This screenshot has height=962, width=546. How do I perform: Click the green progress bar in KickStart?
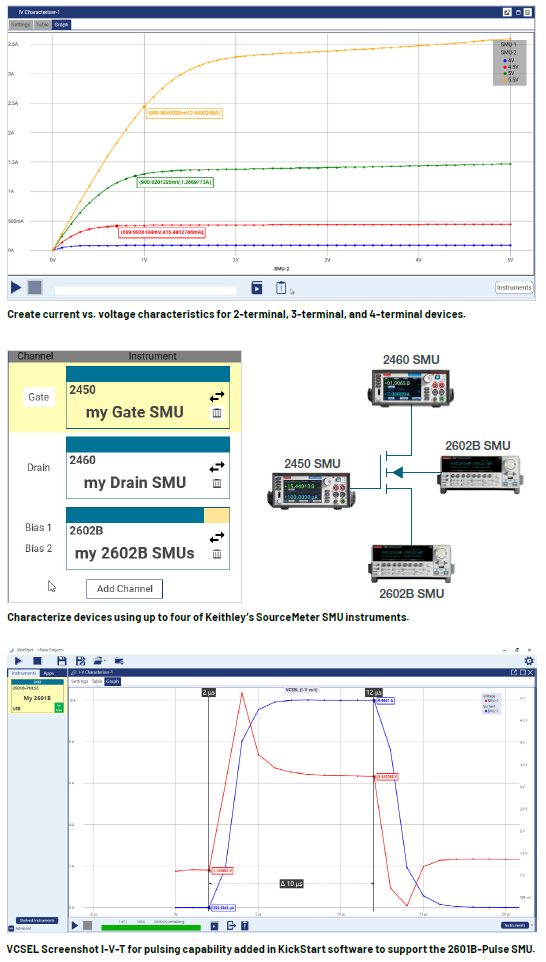[x=150, y=928]
